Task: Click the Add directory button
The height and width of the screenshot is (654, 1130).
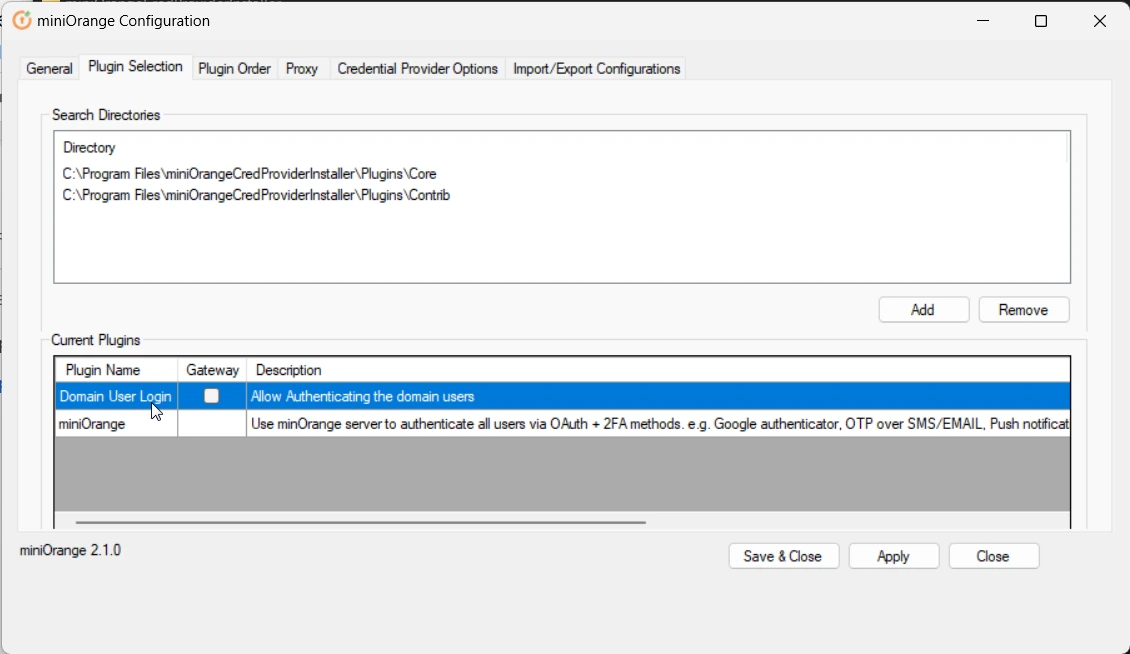Action: (923, 310)
